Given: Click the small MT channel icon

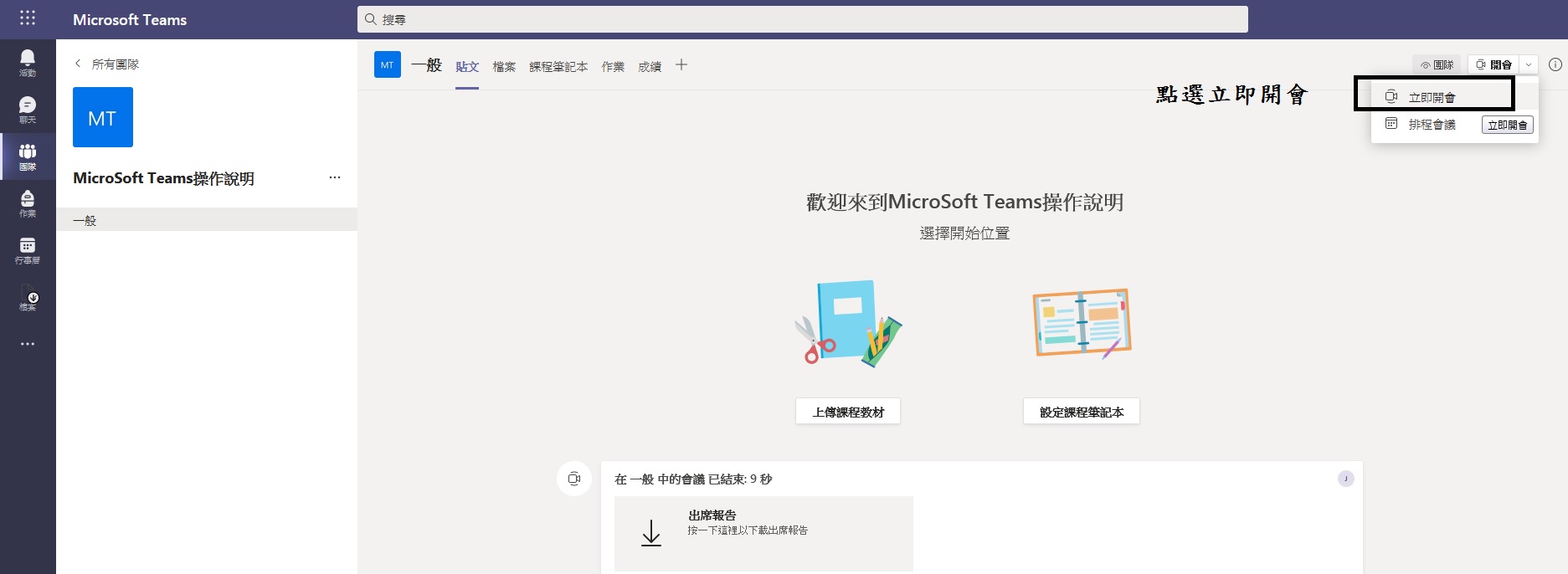Looking at the screenshot, I should tap(388, 64).
